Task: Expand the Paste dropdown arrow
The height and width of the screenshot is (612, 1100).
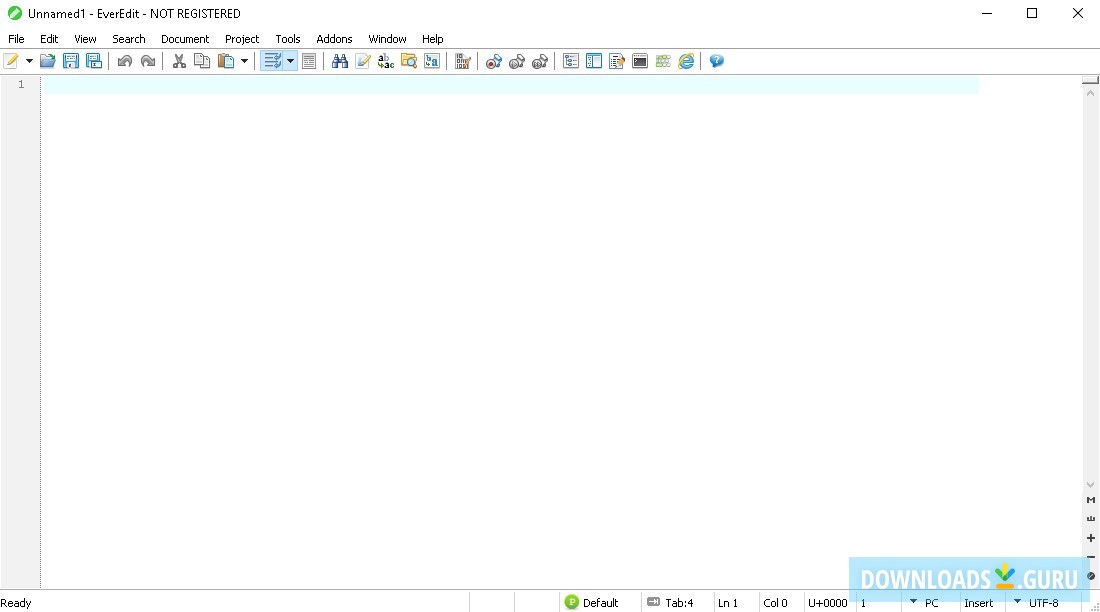Action: tap(244, 61)
